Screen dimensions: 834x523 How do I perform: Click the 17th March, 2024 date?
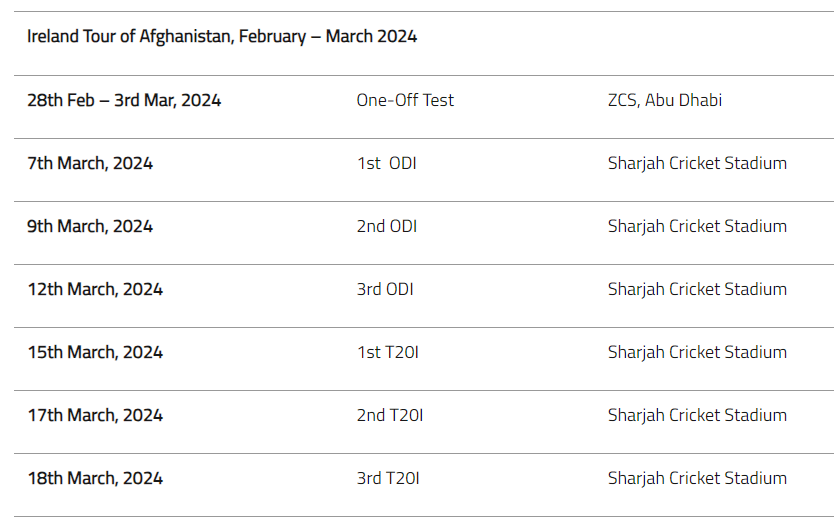[95, 415]
